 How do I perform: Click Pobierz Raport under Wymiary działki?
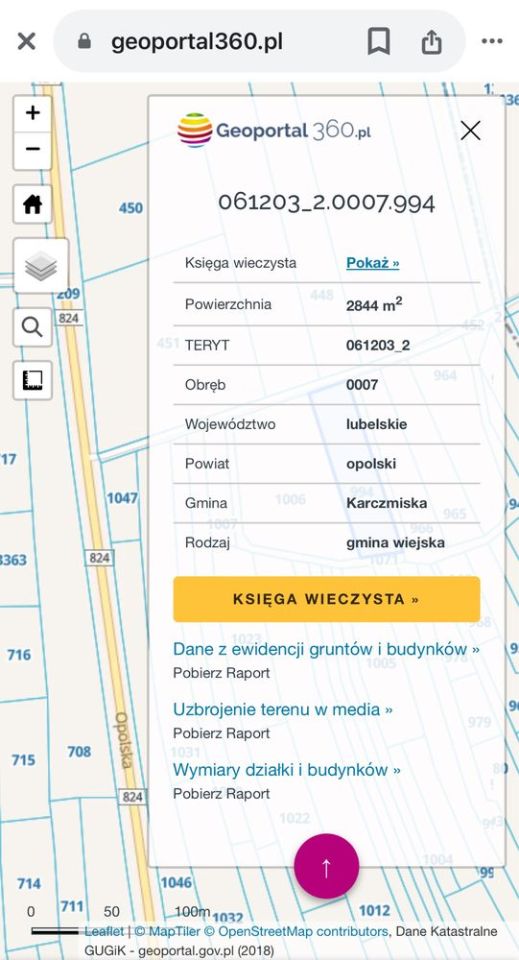click(222, 793)
